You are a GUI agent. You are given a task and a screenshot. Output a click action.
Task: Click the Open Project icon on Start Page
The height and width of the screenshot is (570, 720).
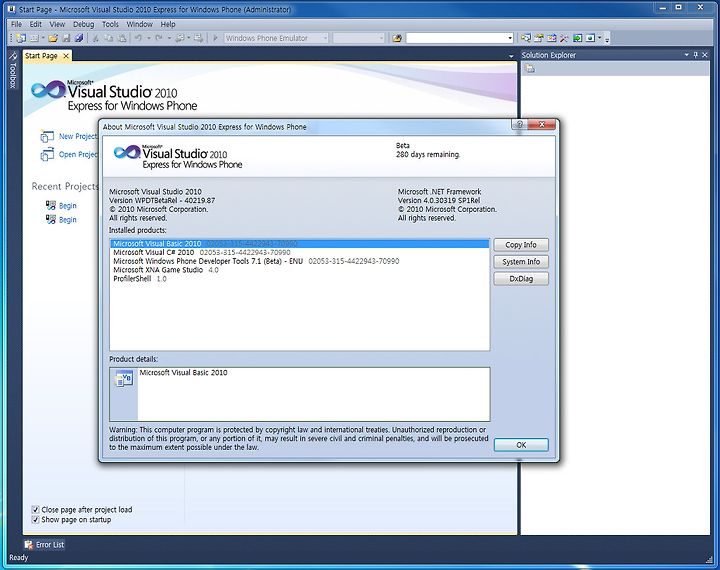click(47, 155)
